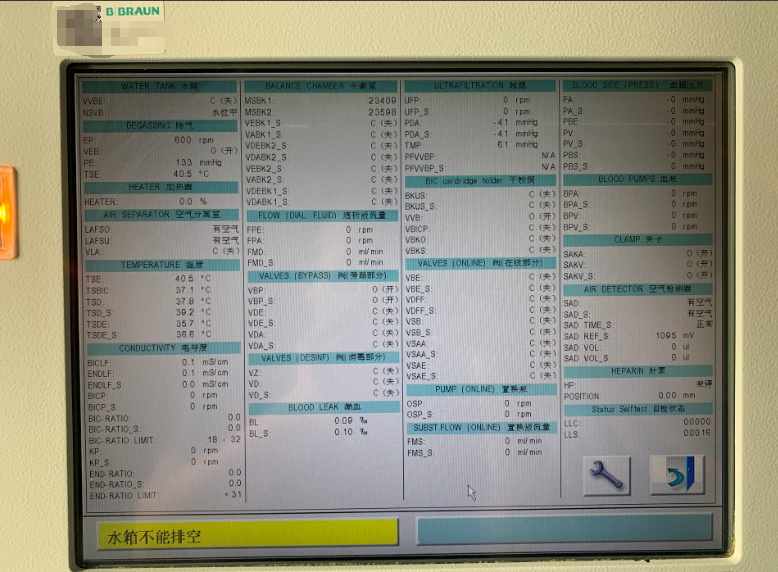778x572 pixels.
Task: Select the Status Selftest section header
Action: click(x=638, y=409)
